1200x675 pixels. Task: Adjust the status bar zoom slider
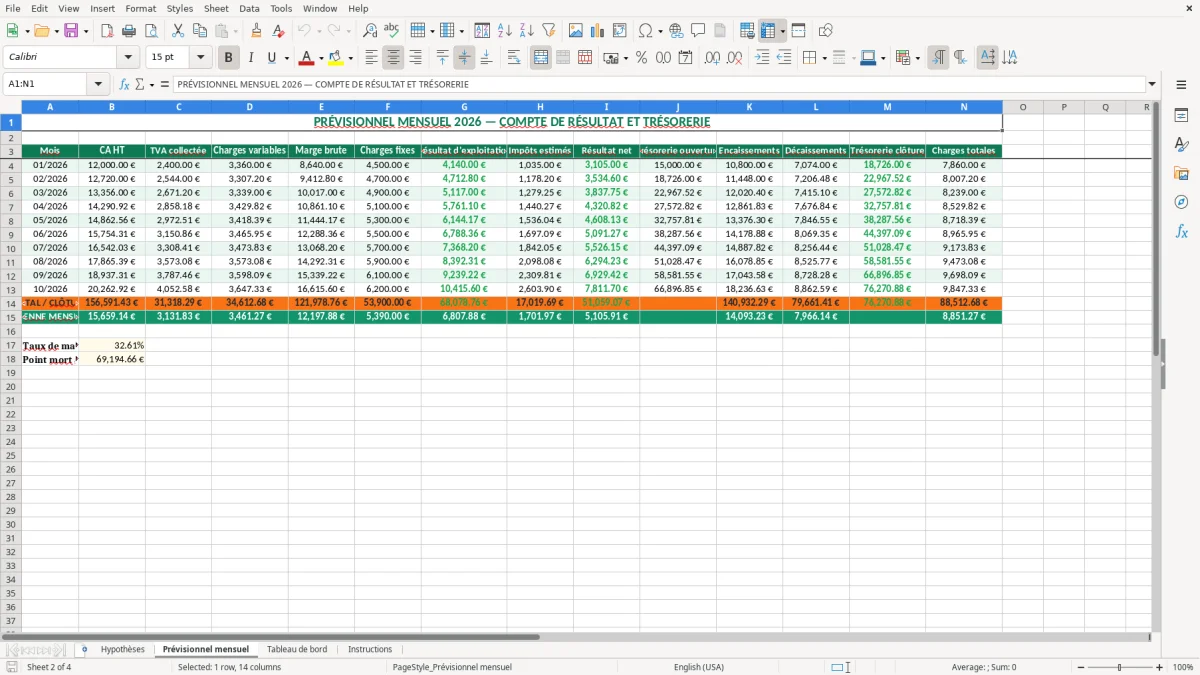1120,667
